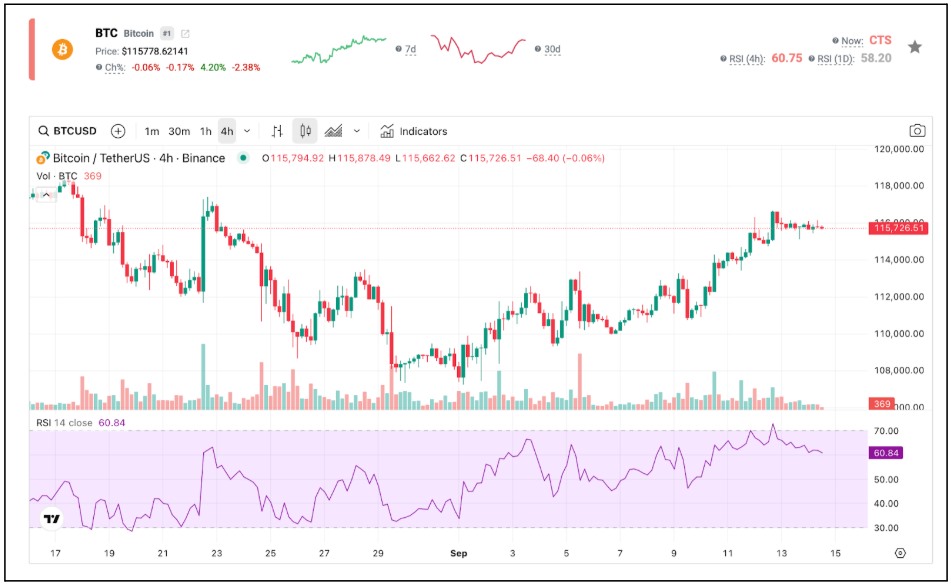Click the 120,000.00 price axis label
951x586 pixels.
899,149
